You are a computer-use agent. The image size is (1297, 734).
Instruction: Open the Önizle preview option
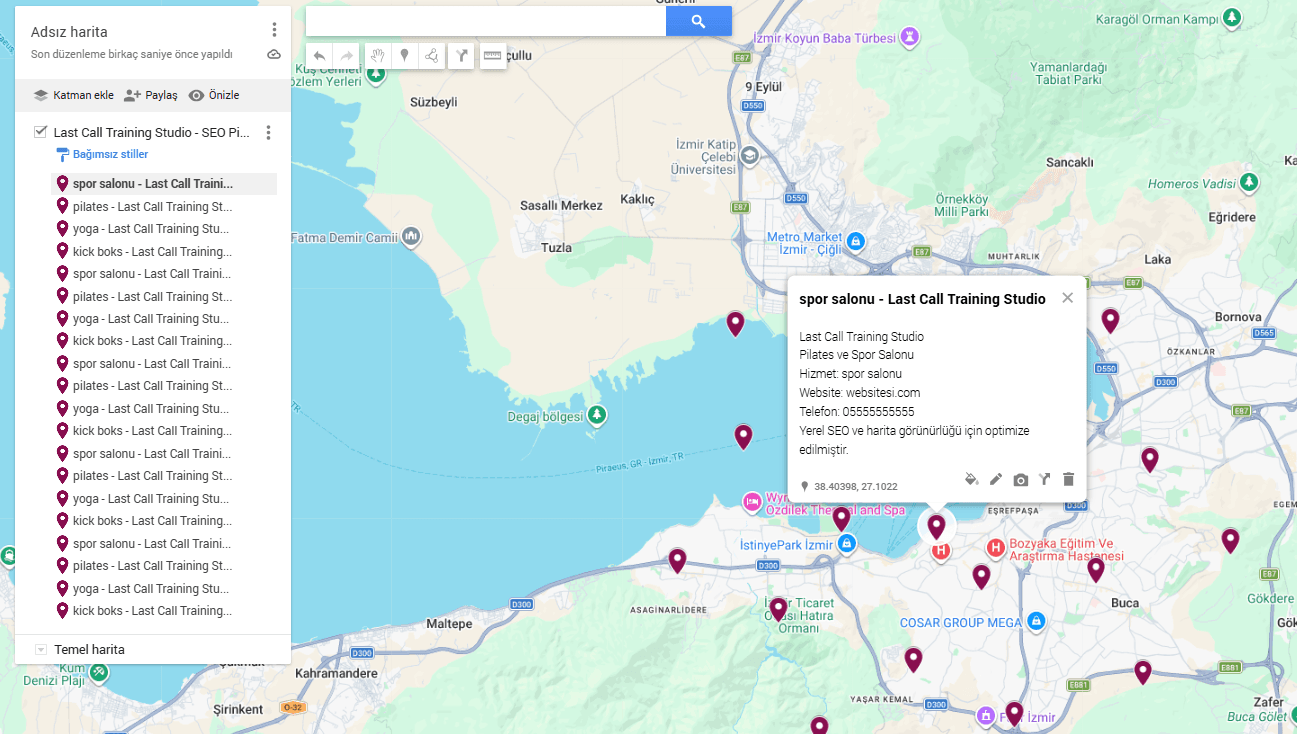(214, 95)
